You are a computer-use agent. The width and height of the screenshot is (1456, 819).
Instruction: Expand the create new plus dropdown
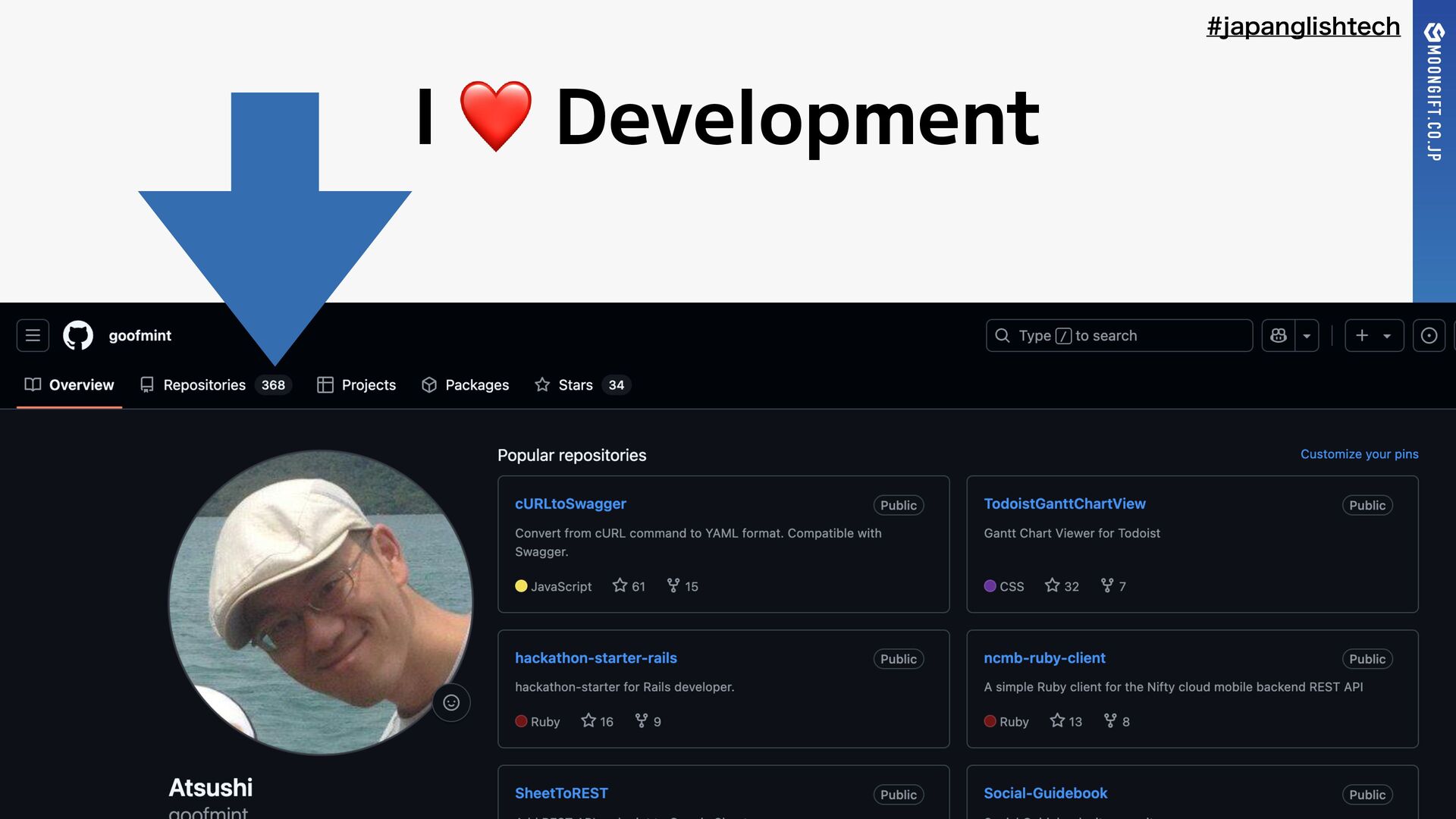pos(1373,335)
